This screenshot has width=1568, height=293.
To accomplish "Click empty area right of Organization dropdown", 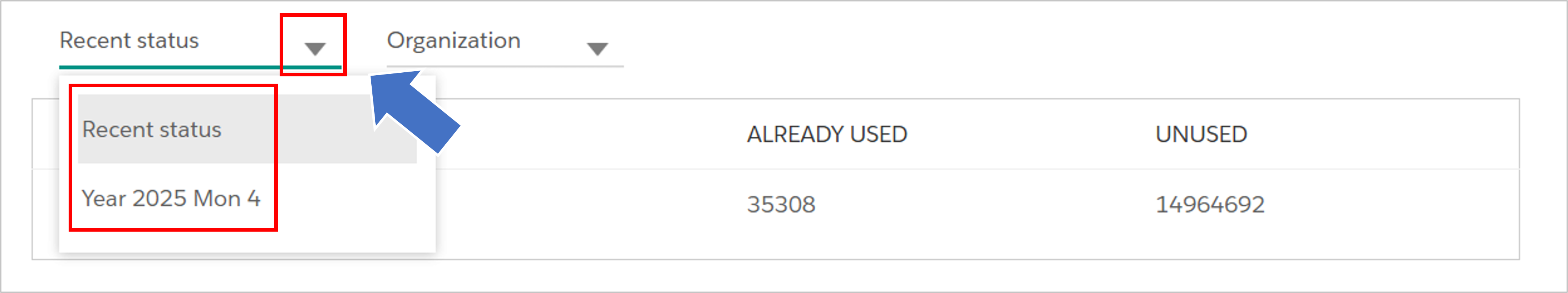I will click(x=1035, y=43).
